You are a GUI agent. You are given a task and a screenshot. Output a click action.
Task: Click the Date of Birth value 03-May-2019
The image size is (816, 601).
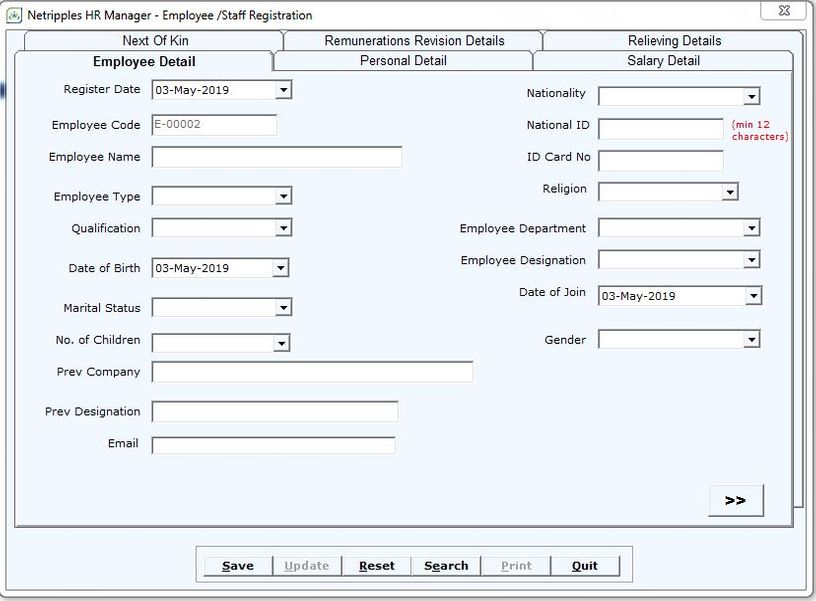[192, 268]
